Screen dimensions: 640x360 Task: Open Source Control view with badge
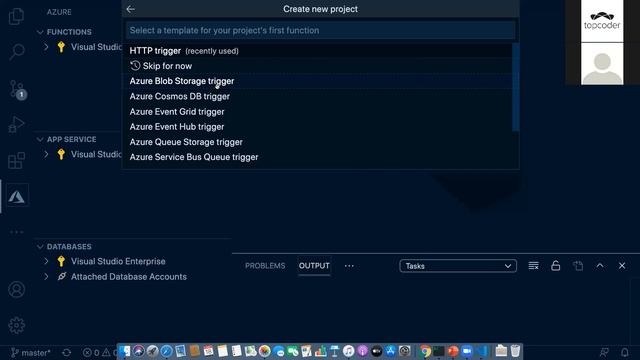17,89
